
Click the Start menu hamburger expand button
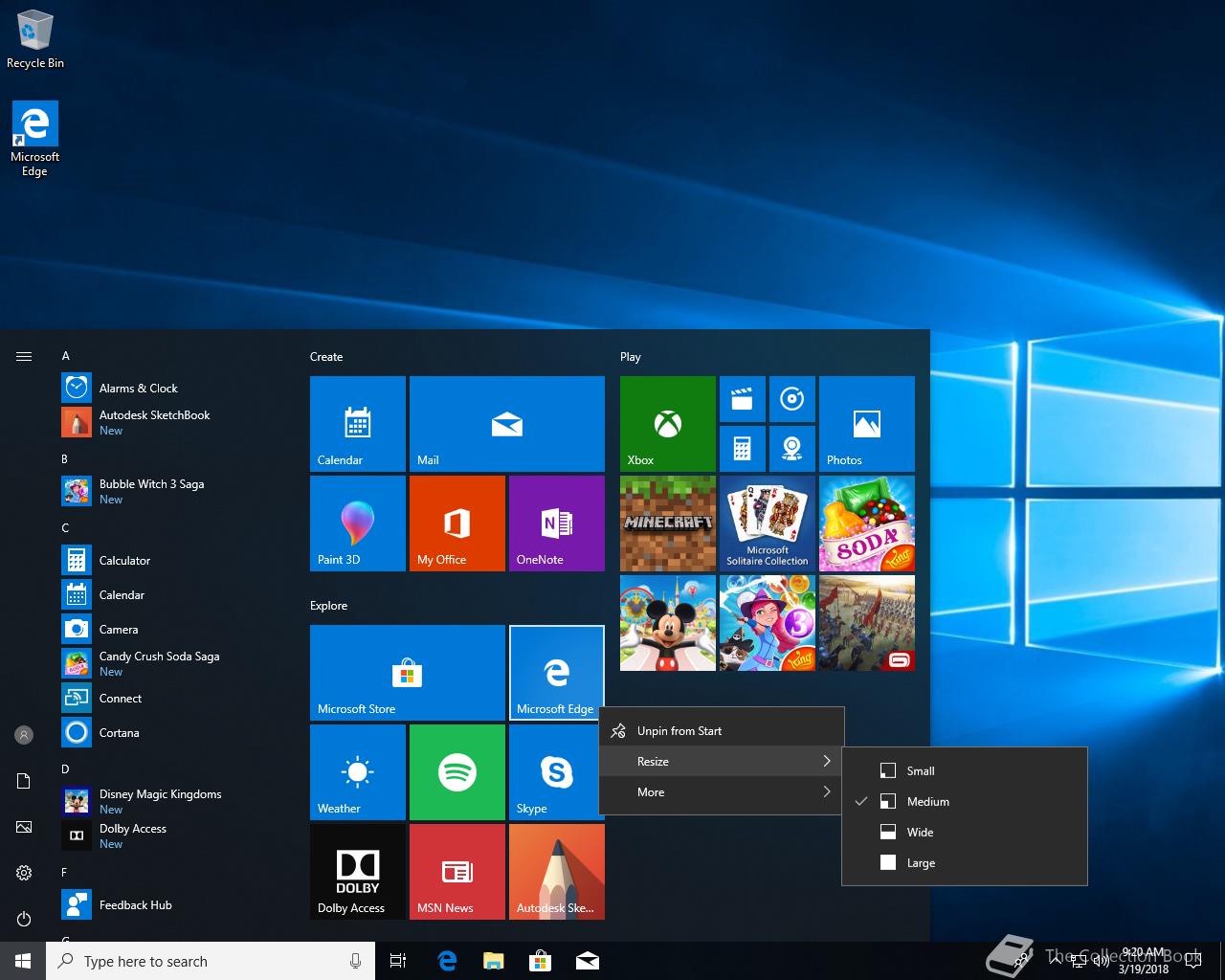click(24, 356)
